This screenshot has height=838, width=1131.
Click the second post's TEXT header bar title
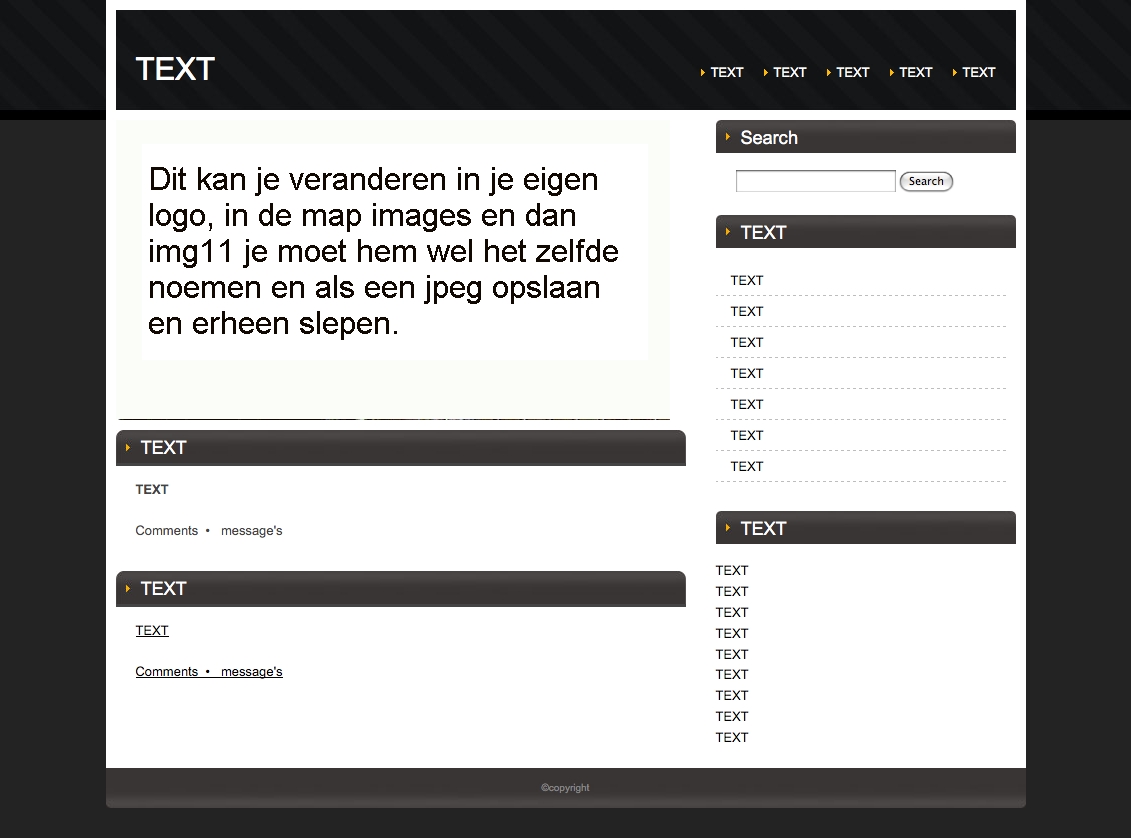[163, 588]
